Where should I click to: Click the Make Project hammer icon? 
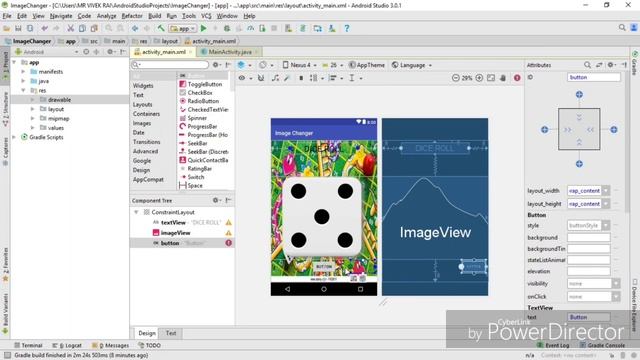(161, 28)
